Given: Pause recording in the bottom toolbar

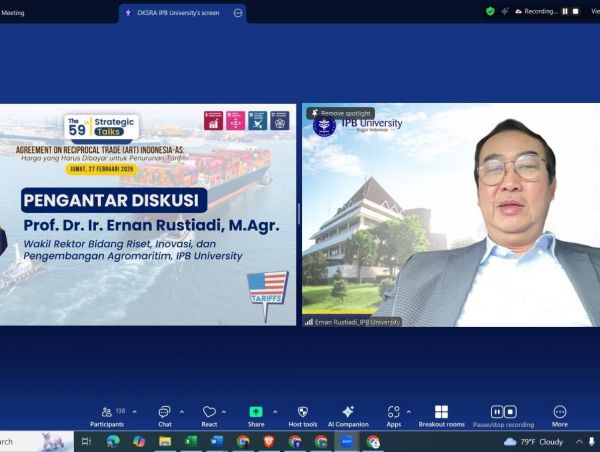Looking at the screenshot, I should [x=497, y=412].
